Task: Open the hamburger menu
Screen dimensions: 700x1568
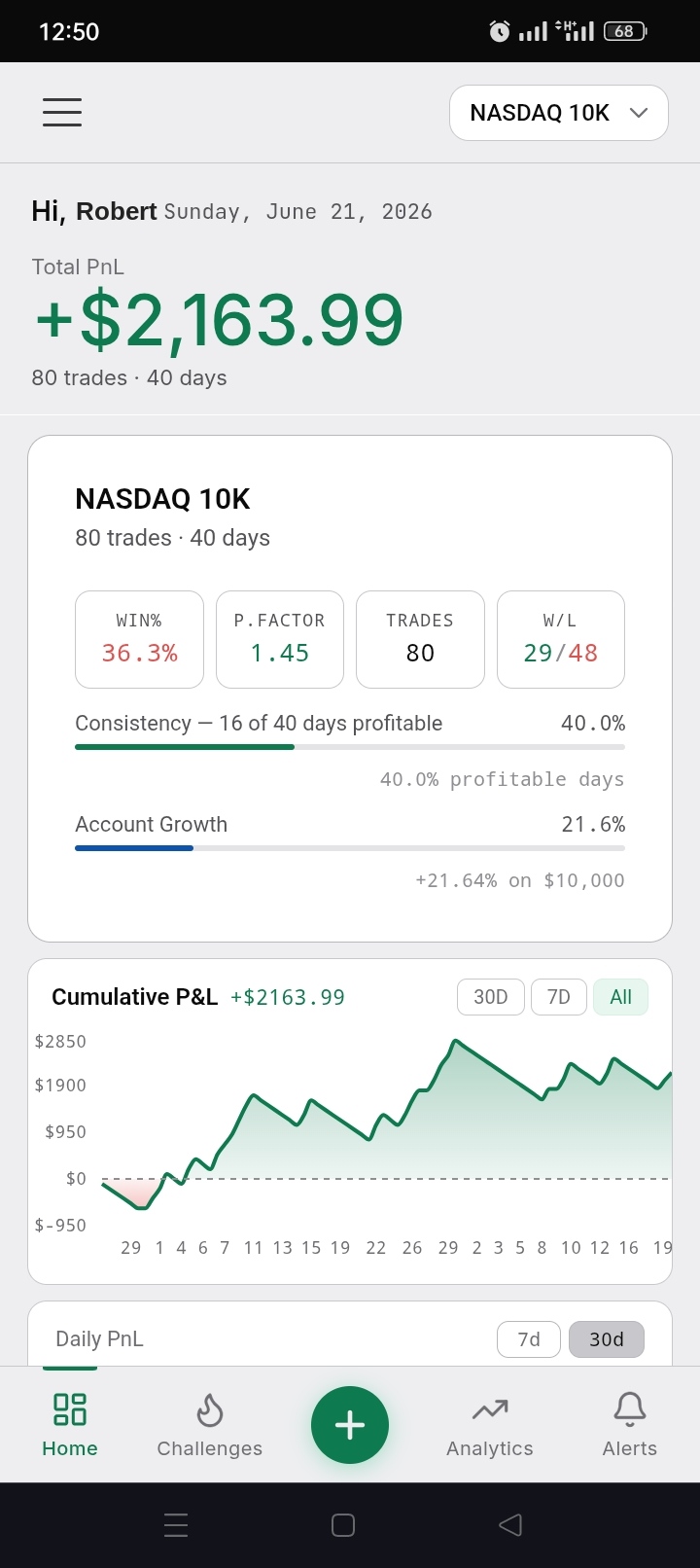Action: [x=62, y=112]
